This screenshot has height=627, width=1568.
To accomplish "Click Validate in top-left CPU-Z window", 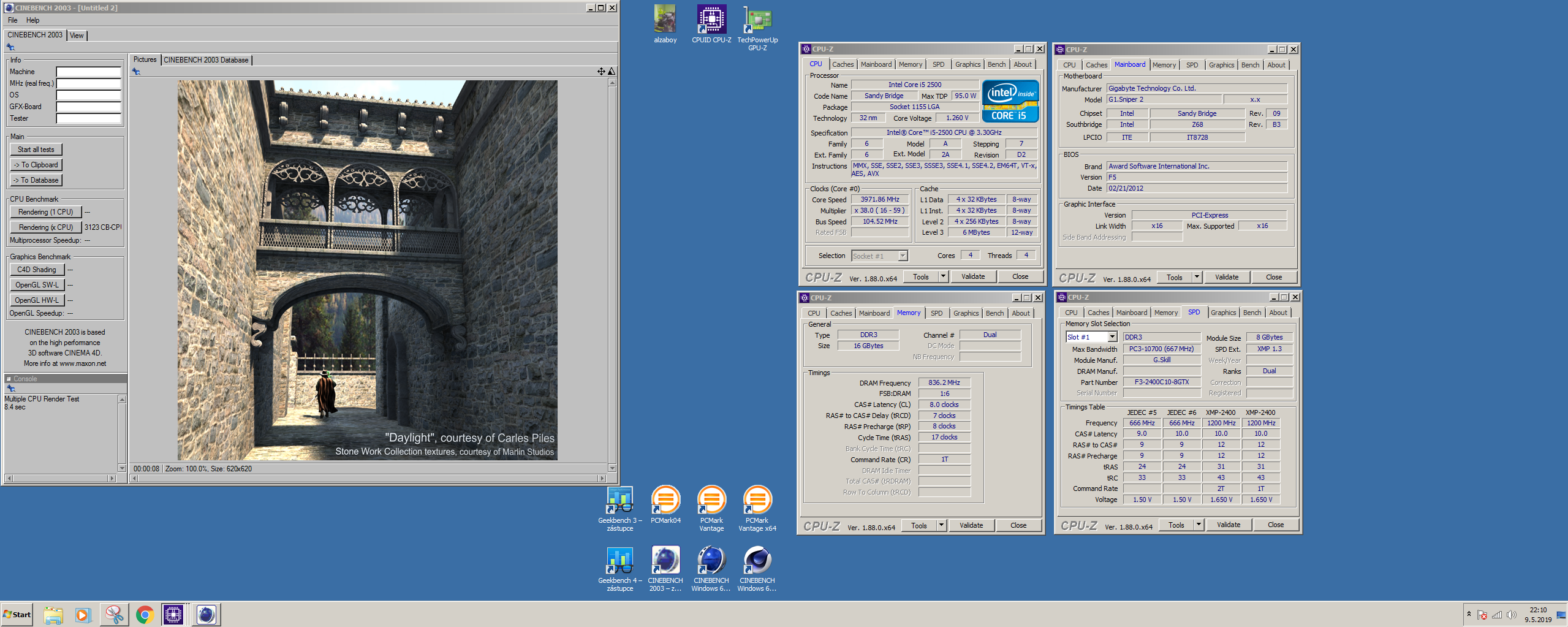I will tap(973, 277).
